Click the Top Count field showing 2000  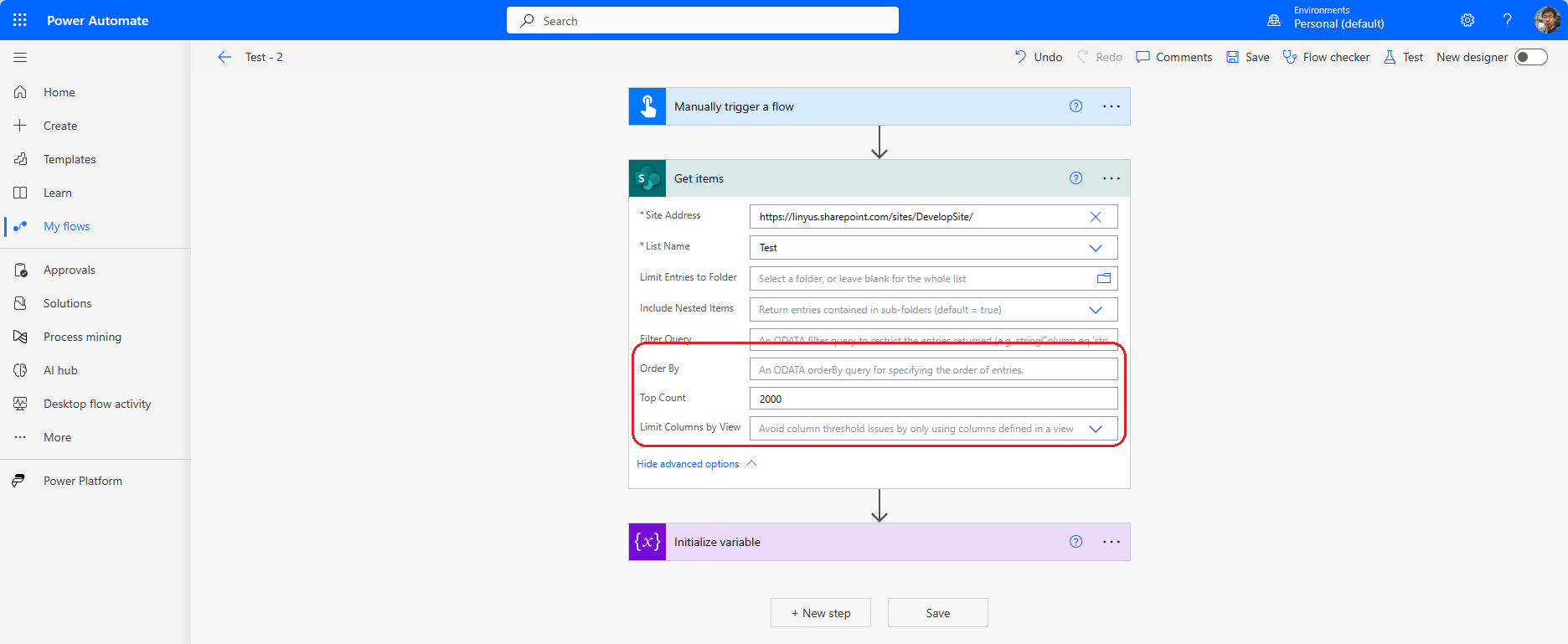934,399
